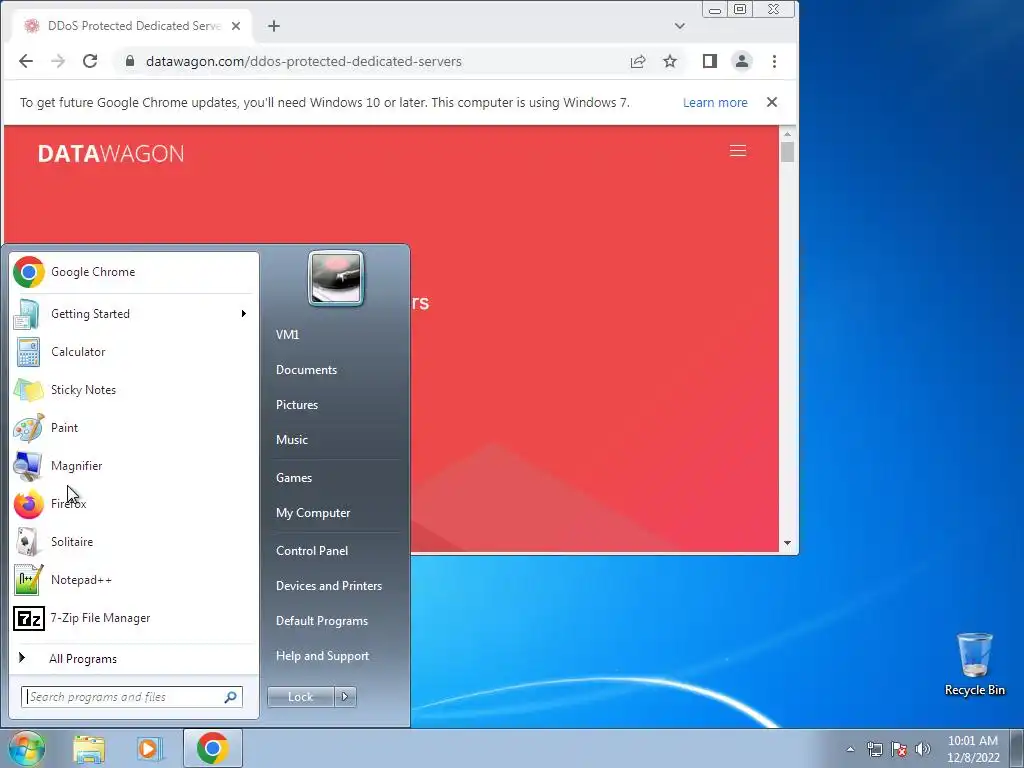Click the search magnifier in Start menu

coord(231,697)
